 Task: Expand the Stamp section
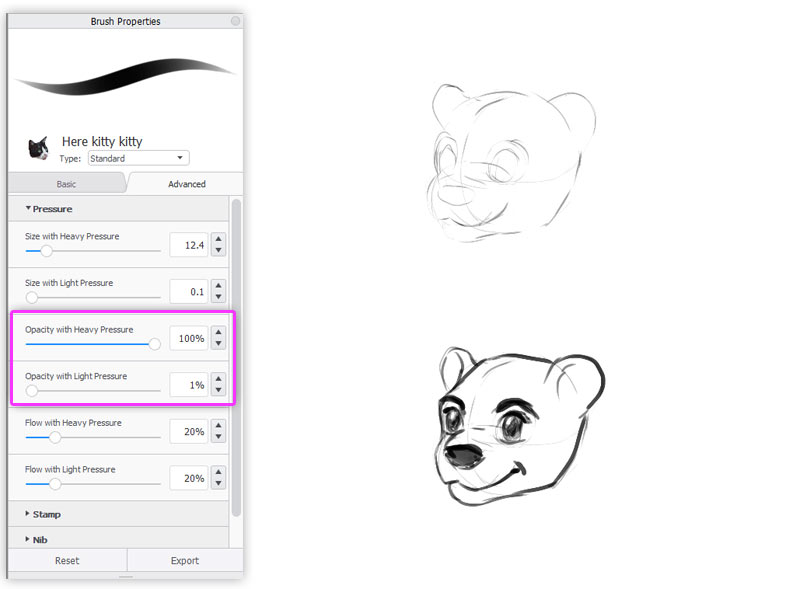43,514
